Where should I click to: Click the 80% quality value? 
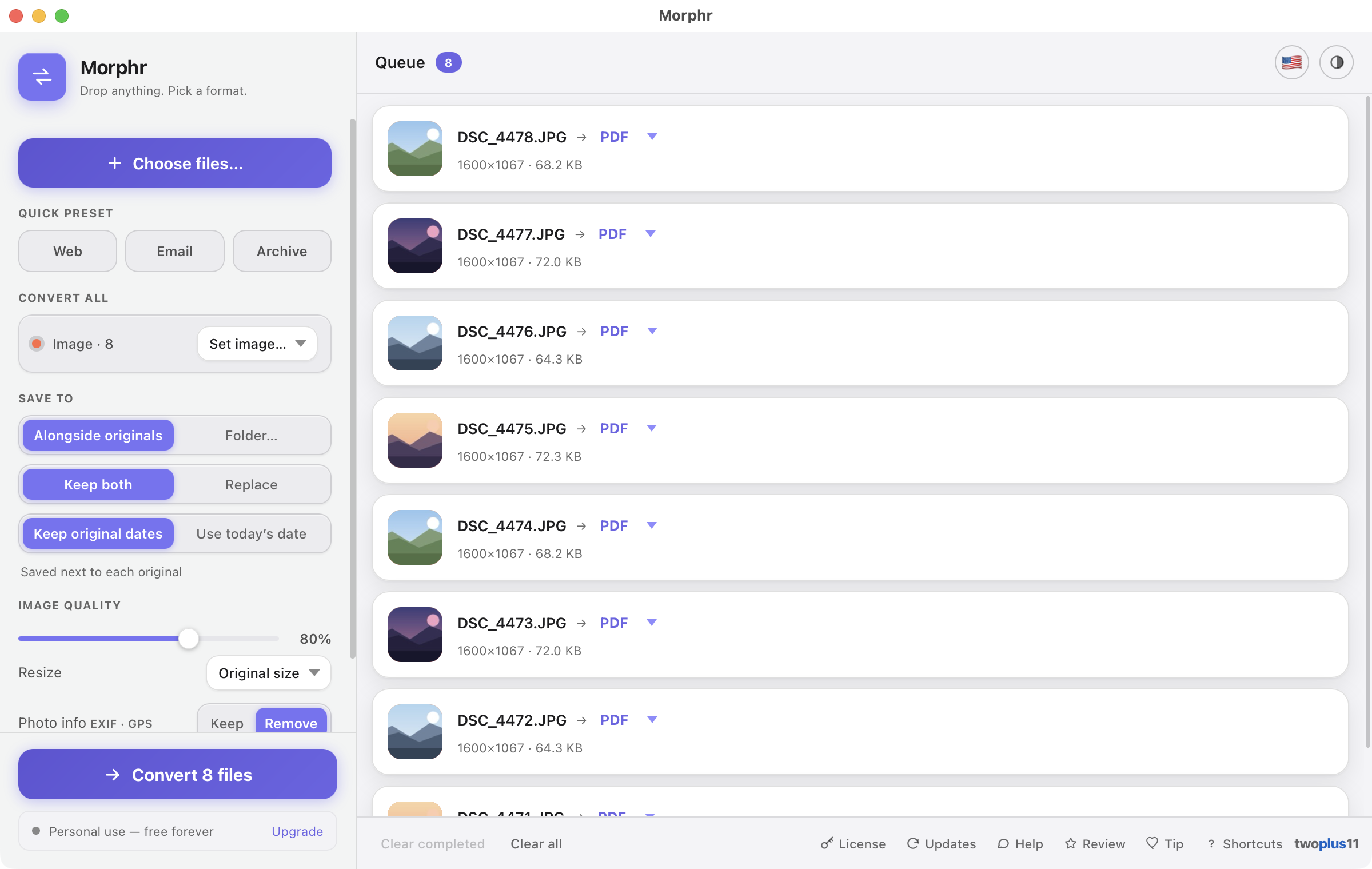[x=316, y=639]
